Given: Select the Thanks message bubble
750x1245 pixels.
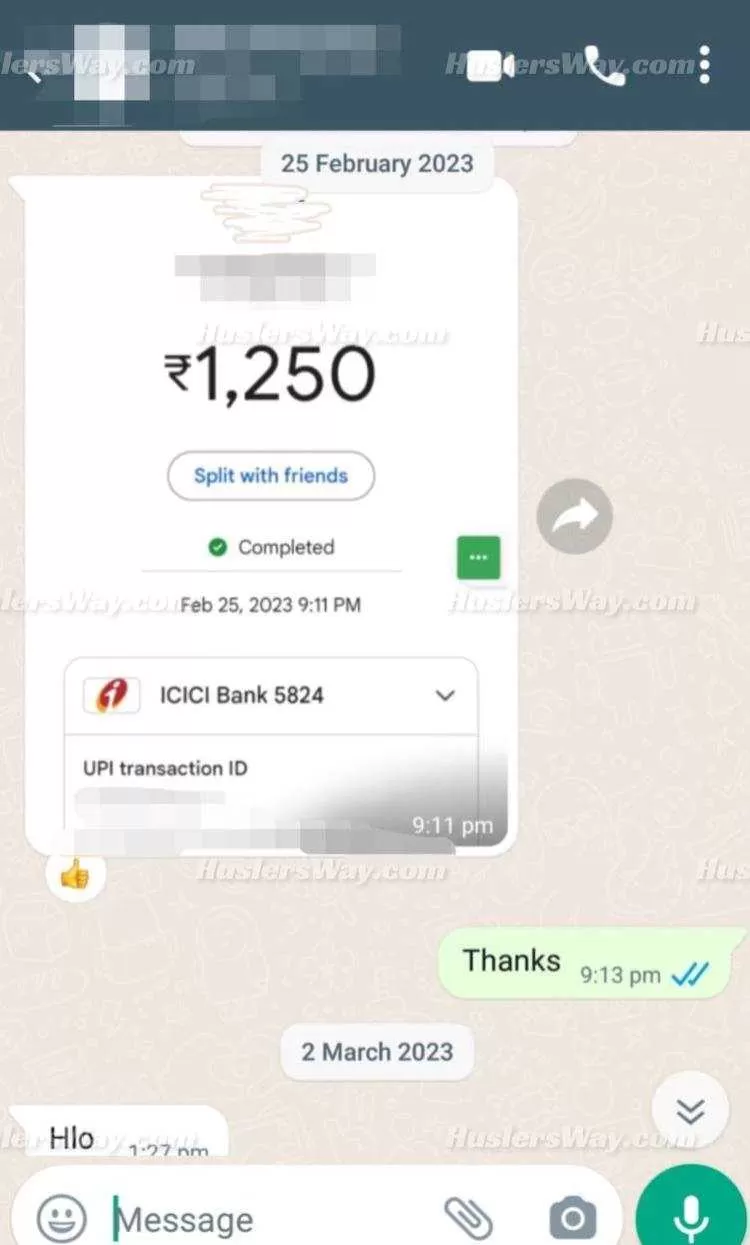Looking at the screenshot, I should tap(590, 963).
